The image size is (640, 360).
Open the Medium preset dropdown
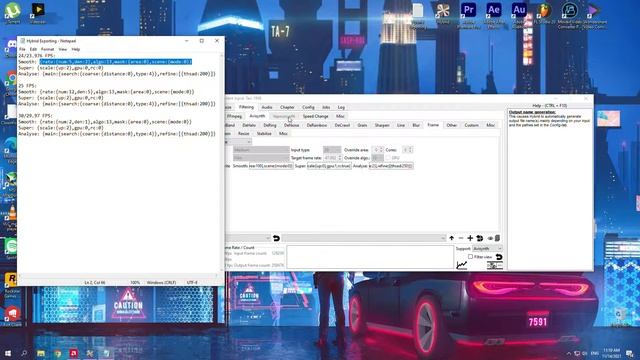261,150
